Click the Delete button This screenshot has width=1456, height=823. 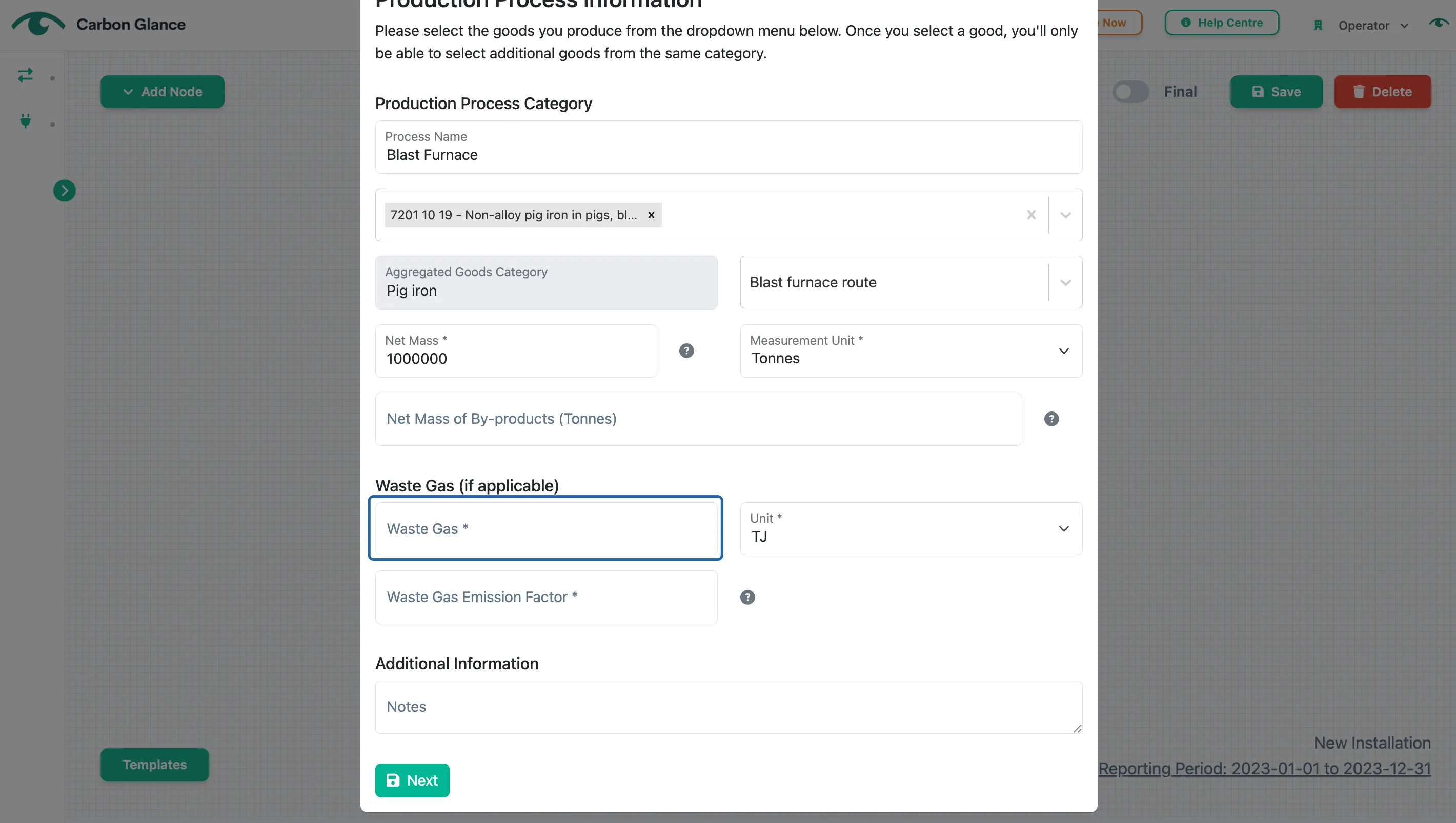click(1382, 92)
